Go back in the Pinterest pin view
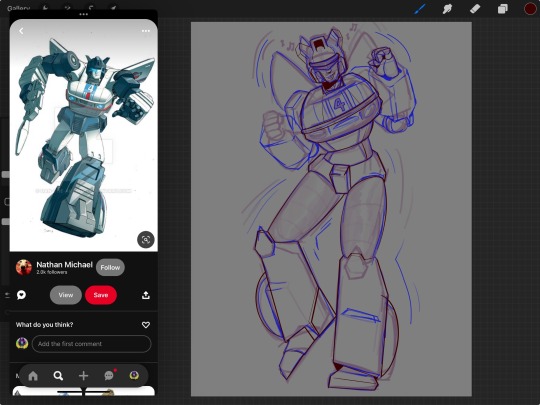This screenshot has width=540, height=405. point(21,31)
